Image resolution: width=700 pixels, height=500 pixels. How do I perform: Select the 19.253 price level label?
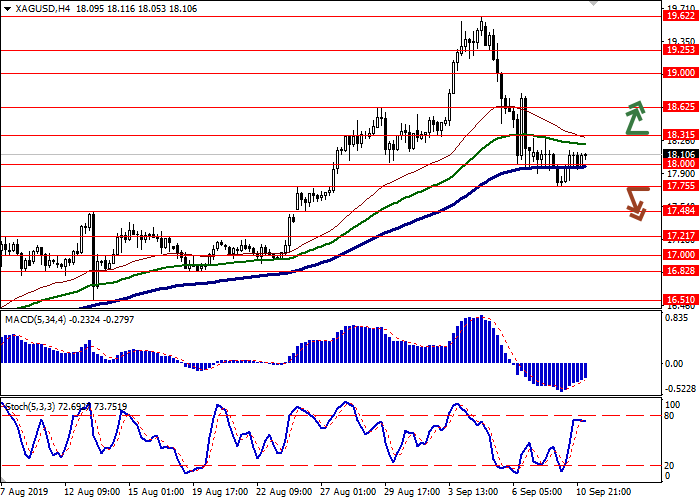pyautogui.click(x=680, y=50)
